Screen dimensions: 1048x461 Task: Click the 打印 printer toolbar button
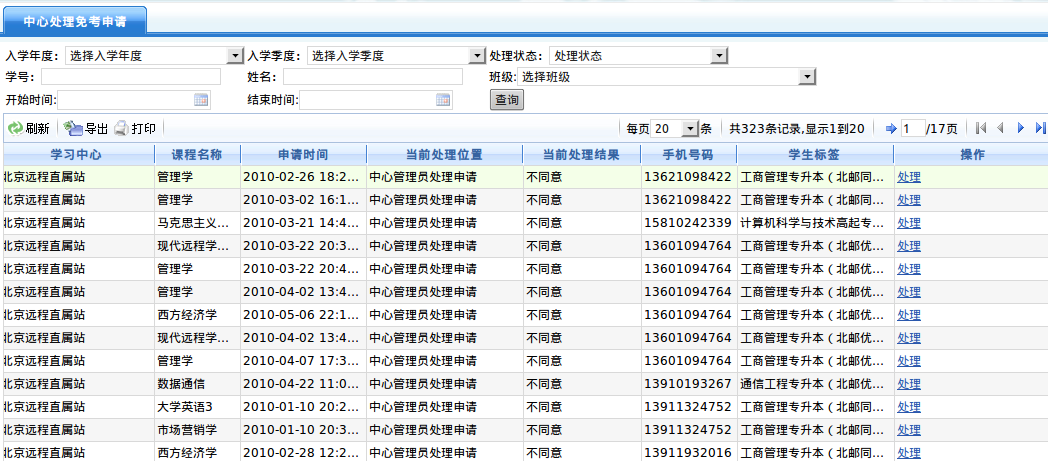coord(135,128)
